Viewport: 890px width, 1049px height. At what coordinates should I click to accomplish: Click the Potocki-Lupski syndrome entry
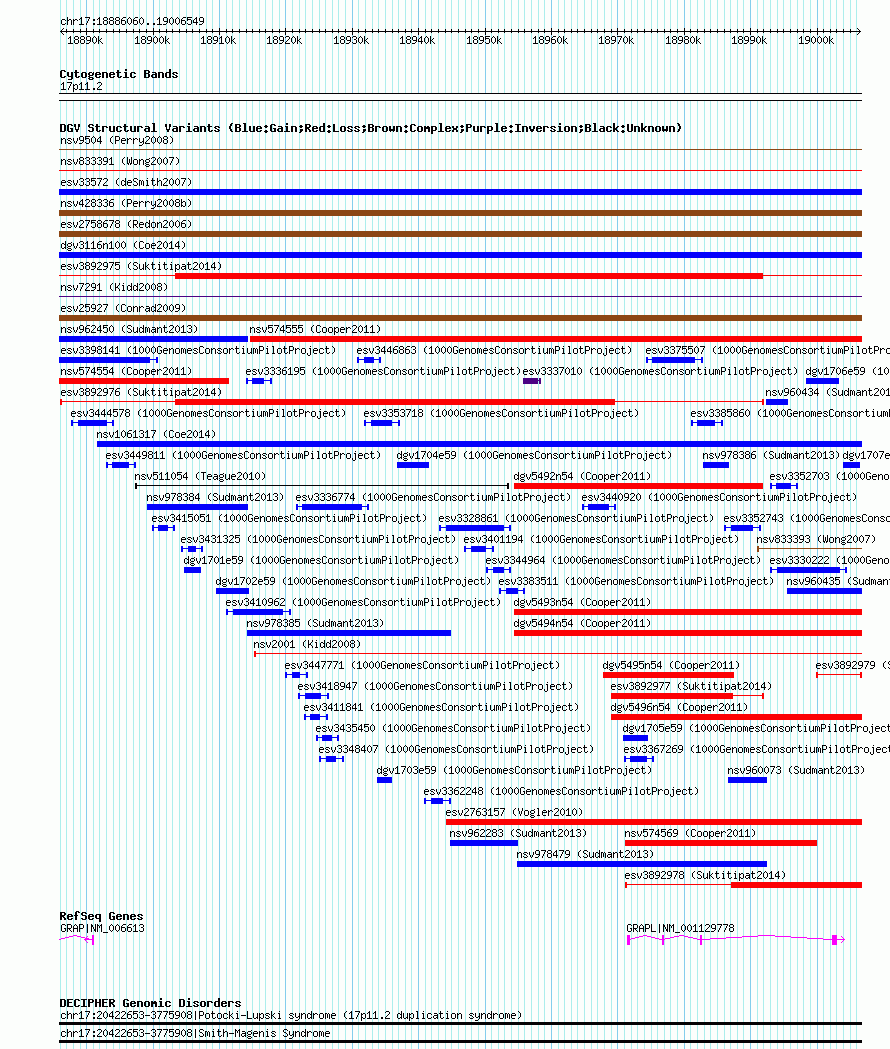[x=291, y=1016]
